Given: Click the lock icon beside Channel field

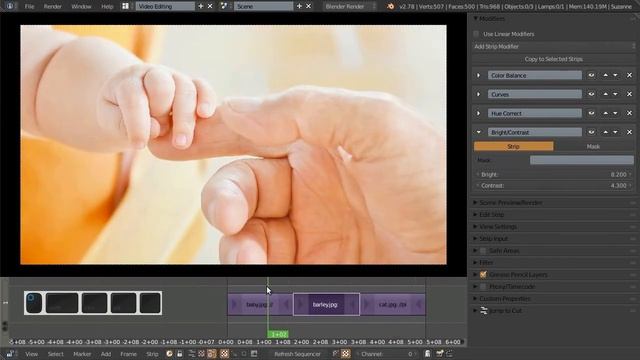Looking at the screenshot, I should tap(427, 353).
